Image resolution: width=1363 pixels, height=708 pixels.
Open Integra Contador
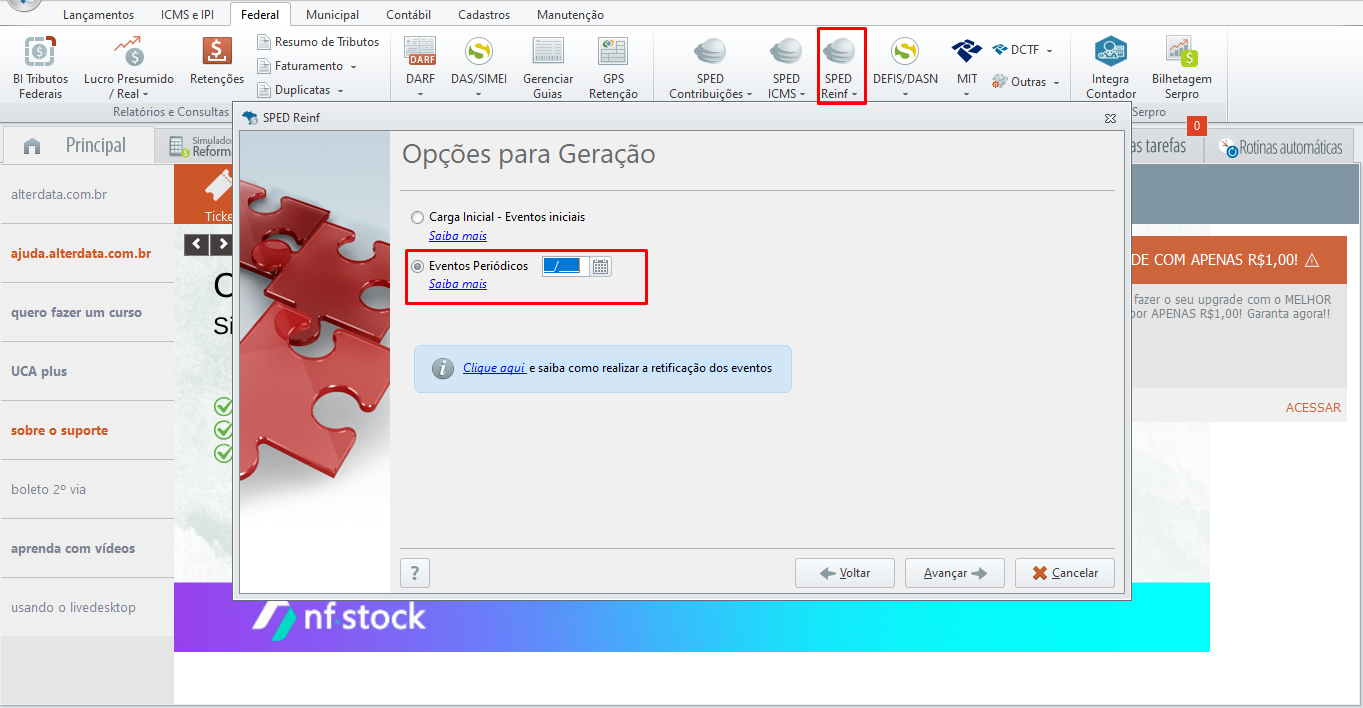coord(1111,67)
